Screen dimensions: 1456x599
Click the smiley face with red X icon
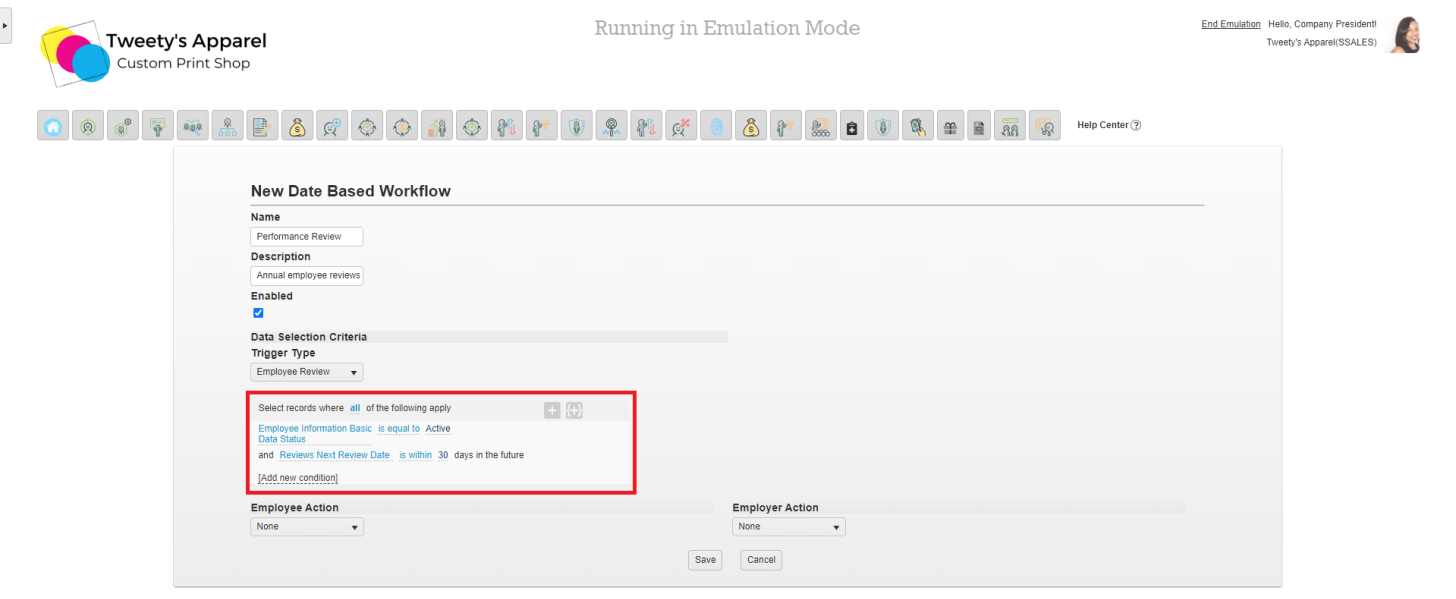tap(681, 125)
